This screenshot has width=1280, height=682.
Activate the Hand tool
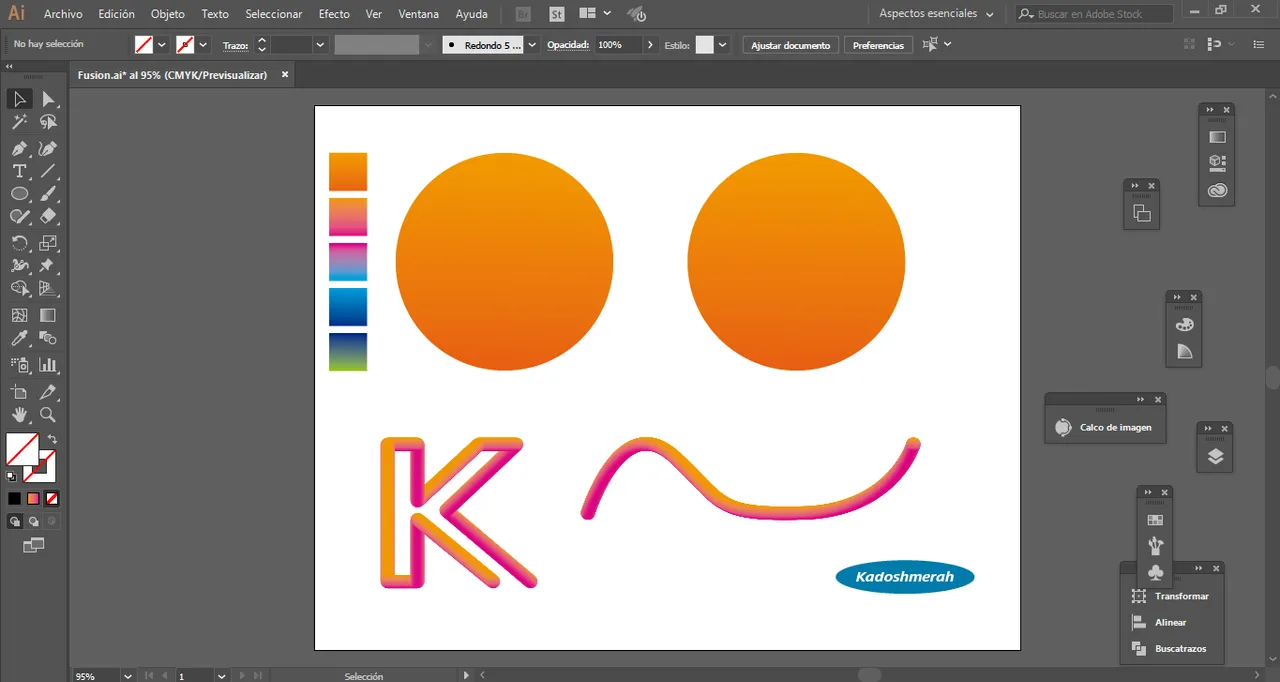pos(19,415)
